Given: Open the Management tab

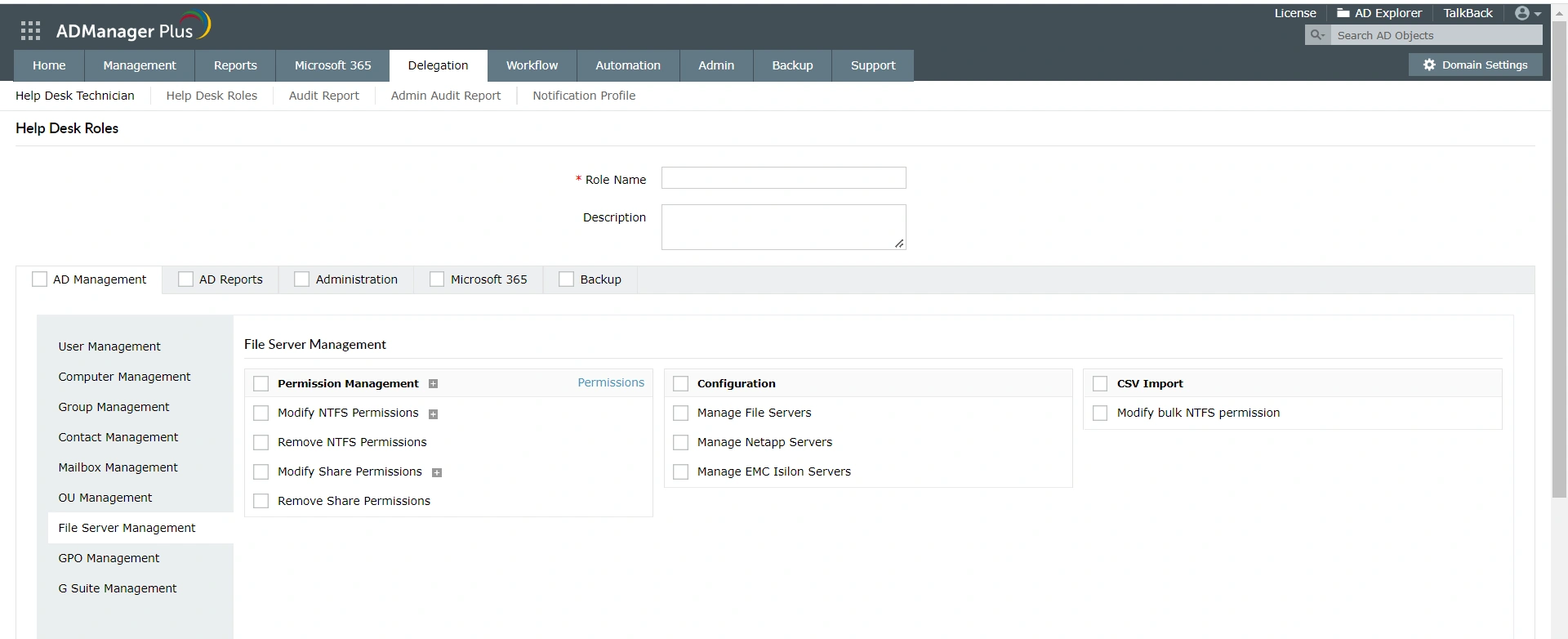Looking at the screenshot, I should 140,65.
